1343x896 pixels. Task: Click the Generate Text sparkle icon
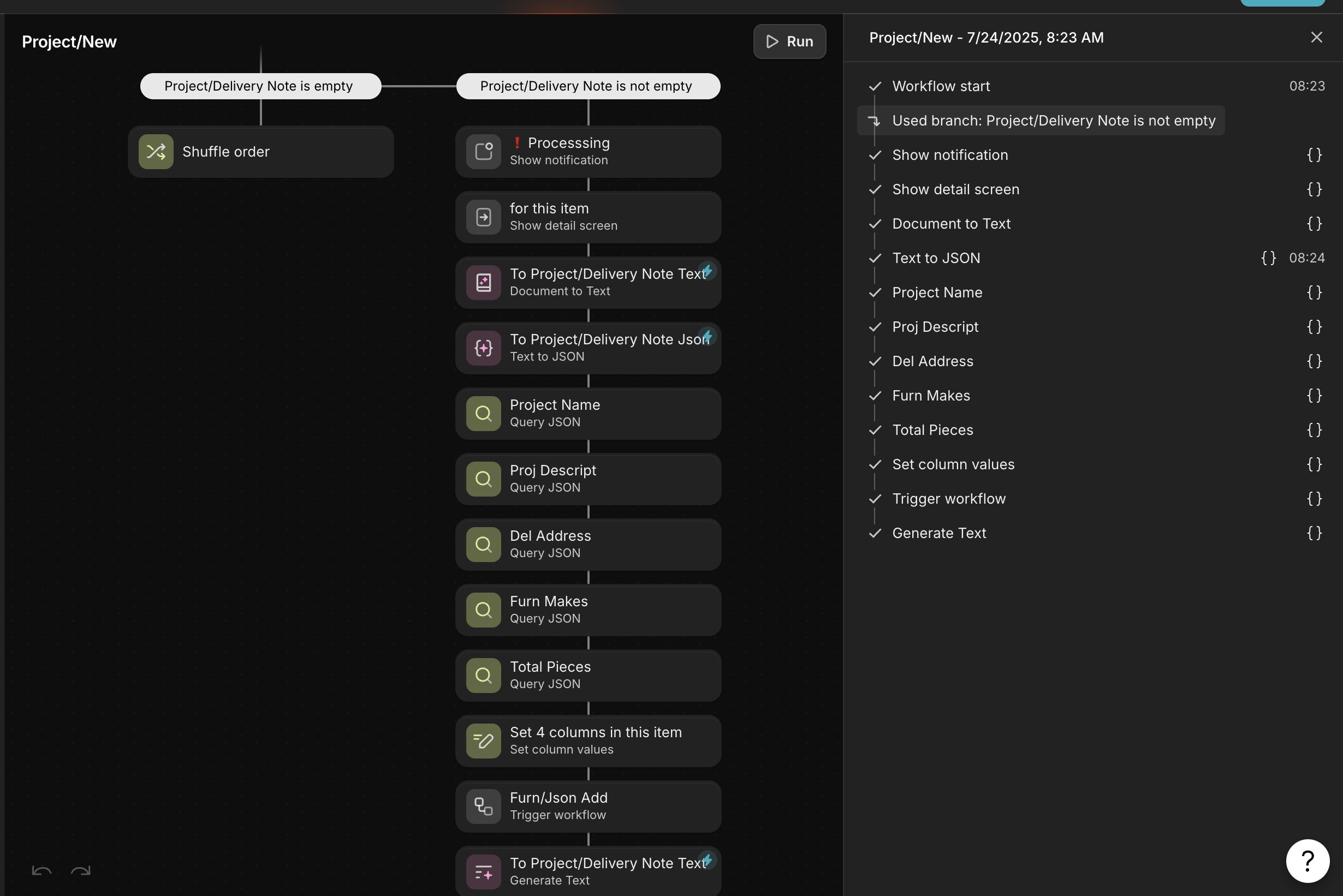pyautogui.click(x=483, y=871)
